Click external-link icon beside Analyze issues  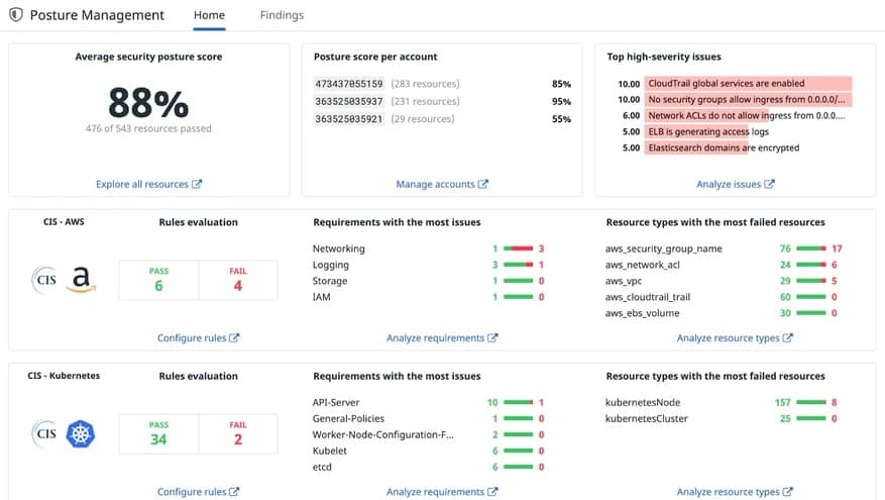769,184
